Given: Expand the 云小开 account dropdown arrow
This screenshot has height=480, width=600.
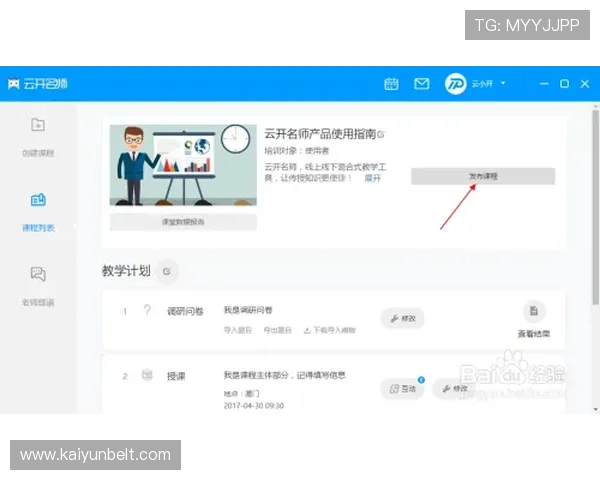Looking at the screenshot, I should tap(503, 83).
